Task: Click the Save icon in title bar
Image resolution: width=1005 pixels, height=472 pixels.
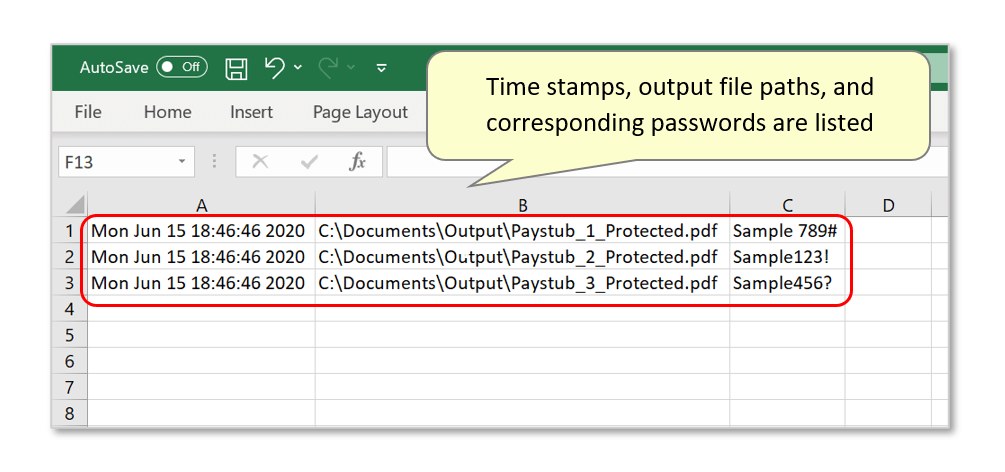Action: 236,68
